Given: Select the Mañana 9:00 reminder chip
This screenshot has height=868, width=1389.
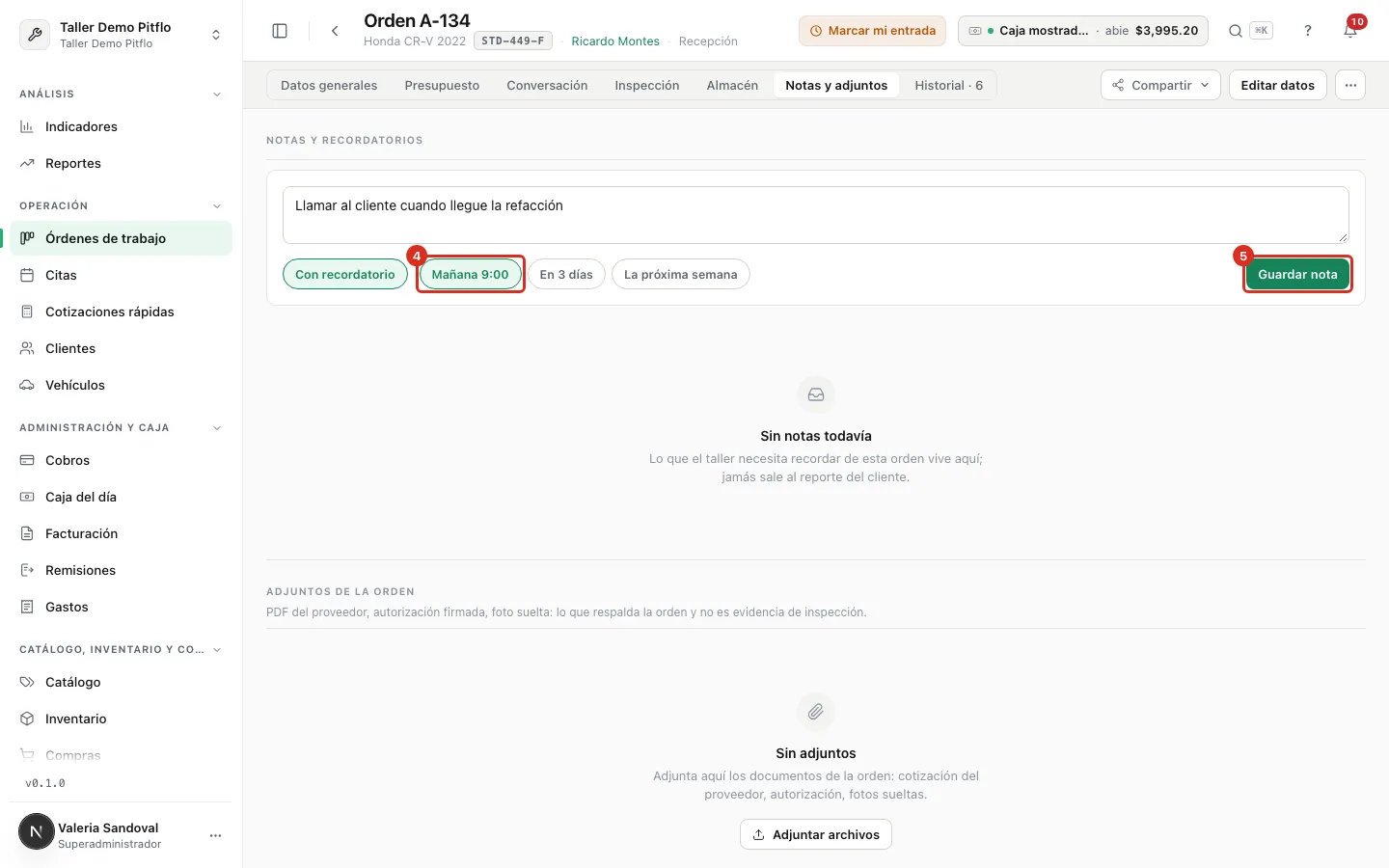Looking at the screenshot, I should tap(470, 274).
